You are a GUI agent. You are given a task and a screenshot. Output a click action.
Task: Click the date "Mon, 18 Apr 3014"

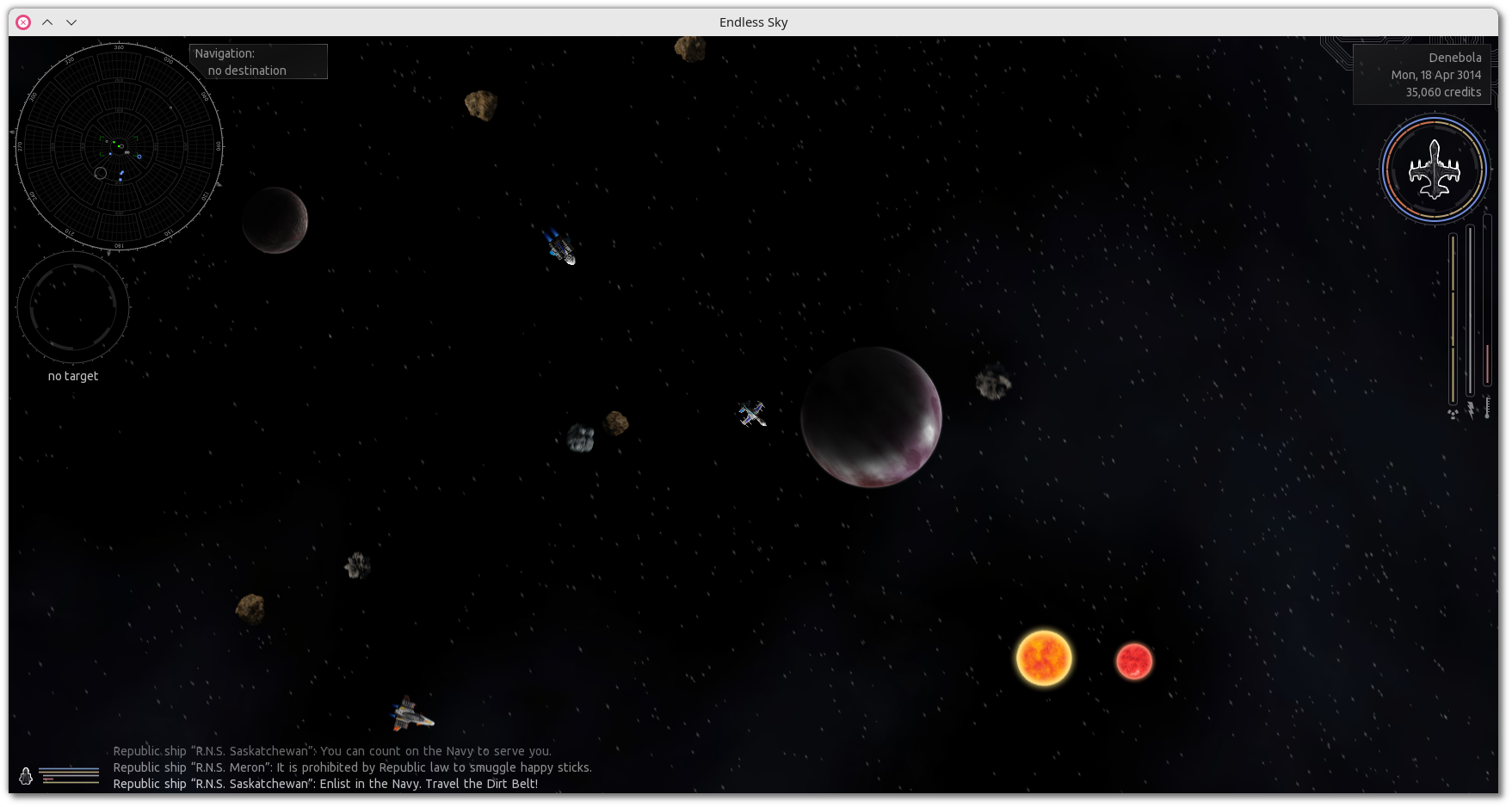pyautogui.click(x=1436, y=75)
